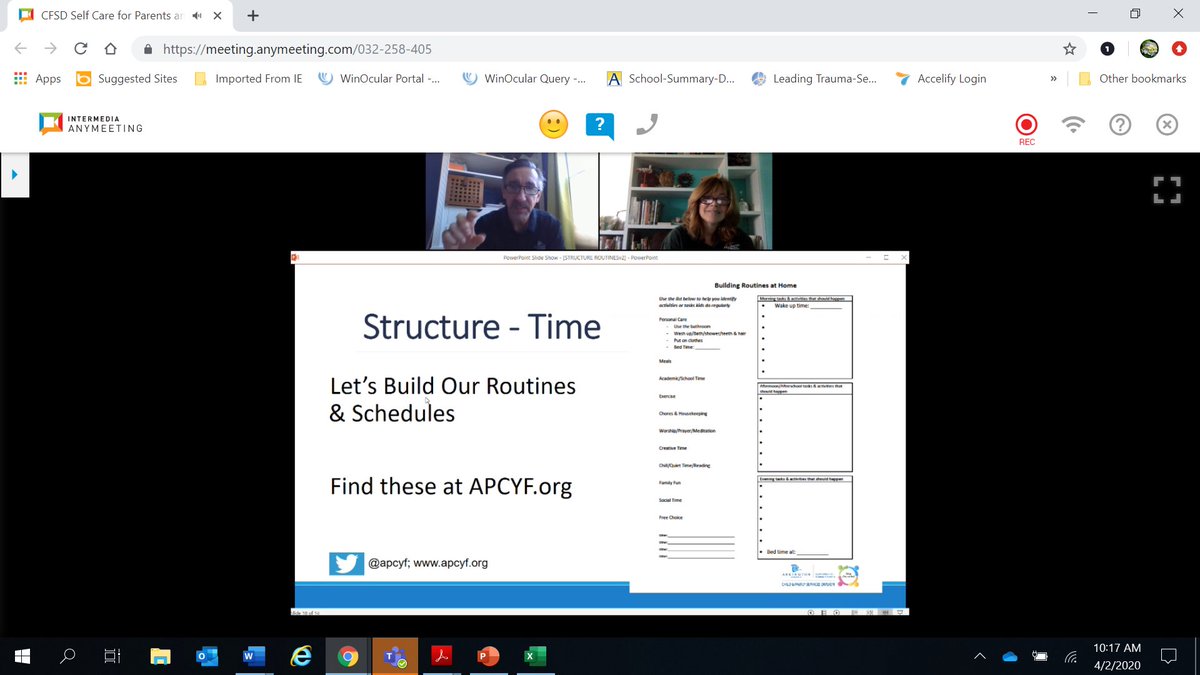
Task: Open the Q&A chat panel
Action: coord(599,125)
